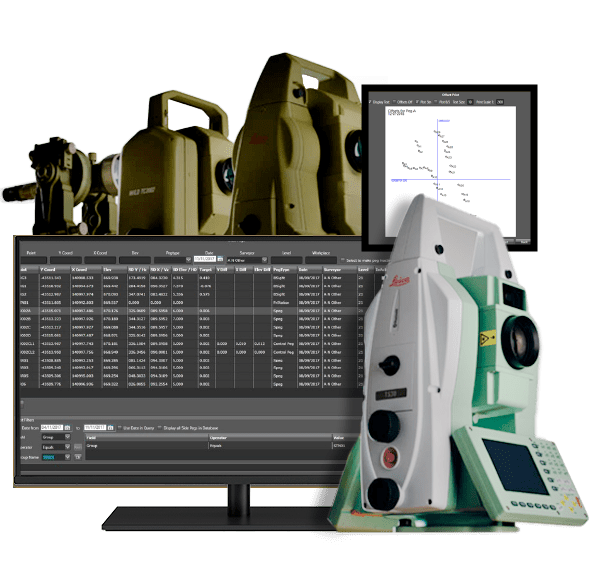
Task: Click the small button next to Equals operator dropdown
Action: click(x=78, y=447)
